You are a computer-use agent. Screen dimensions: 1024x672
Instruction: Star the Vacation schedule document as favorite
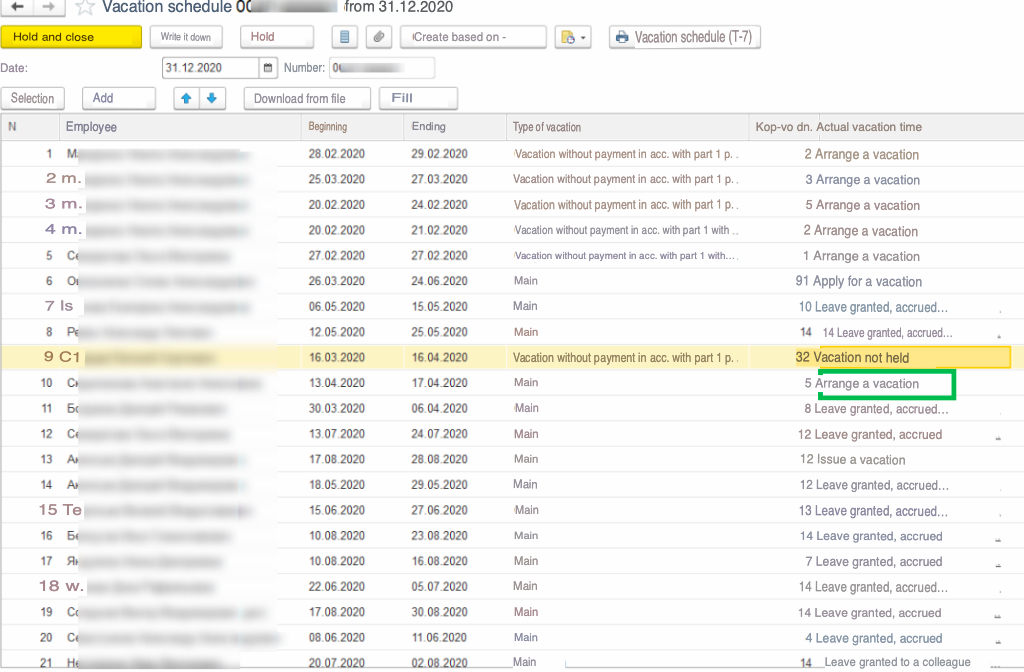(84, 8)
